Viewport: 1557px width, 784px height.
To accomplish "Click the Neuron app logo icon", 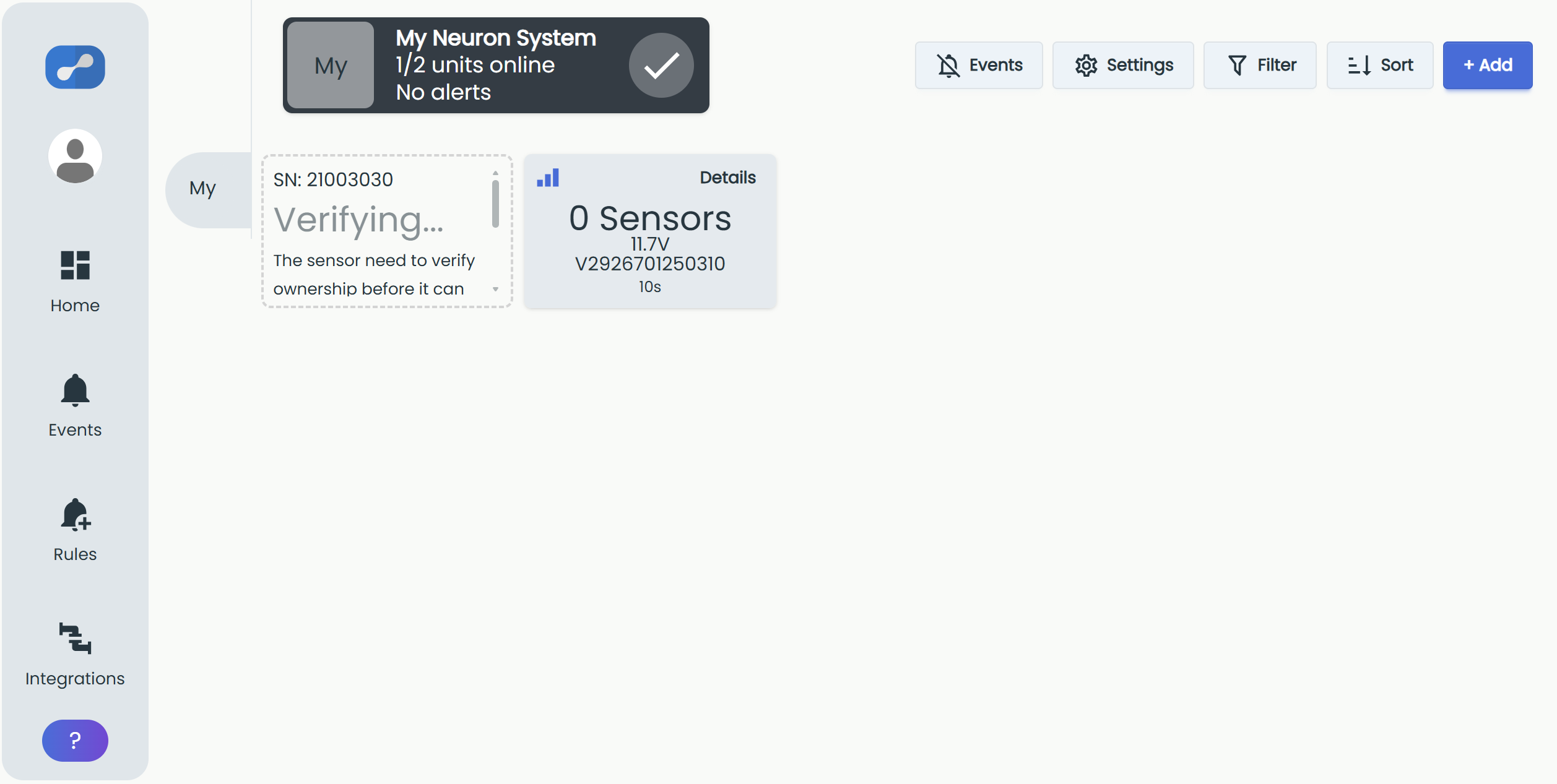I will pos(75,67).
